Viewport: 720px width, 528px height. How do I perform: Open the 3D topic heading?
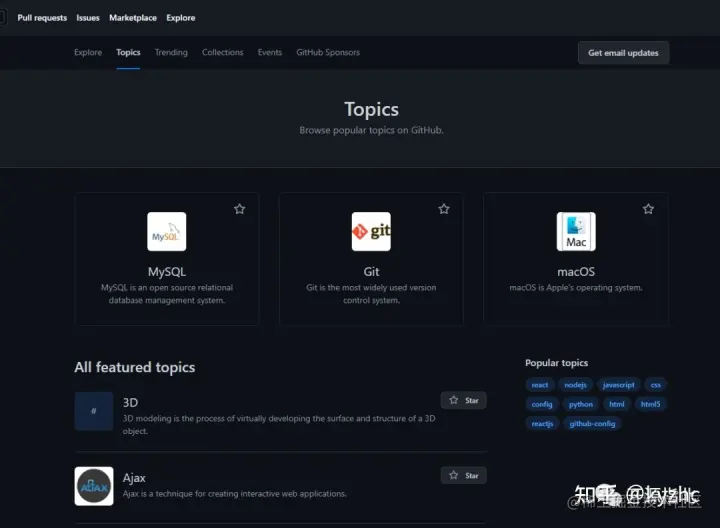(x=130, y=403)
